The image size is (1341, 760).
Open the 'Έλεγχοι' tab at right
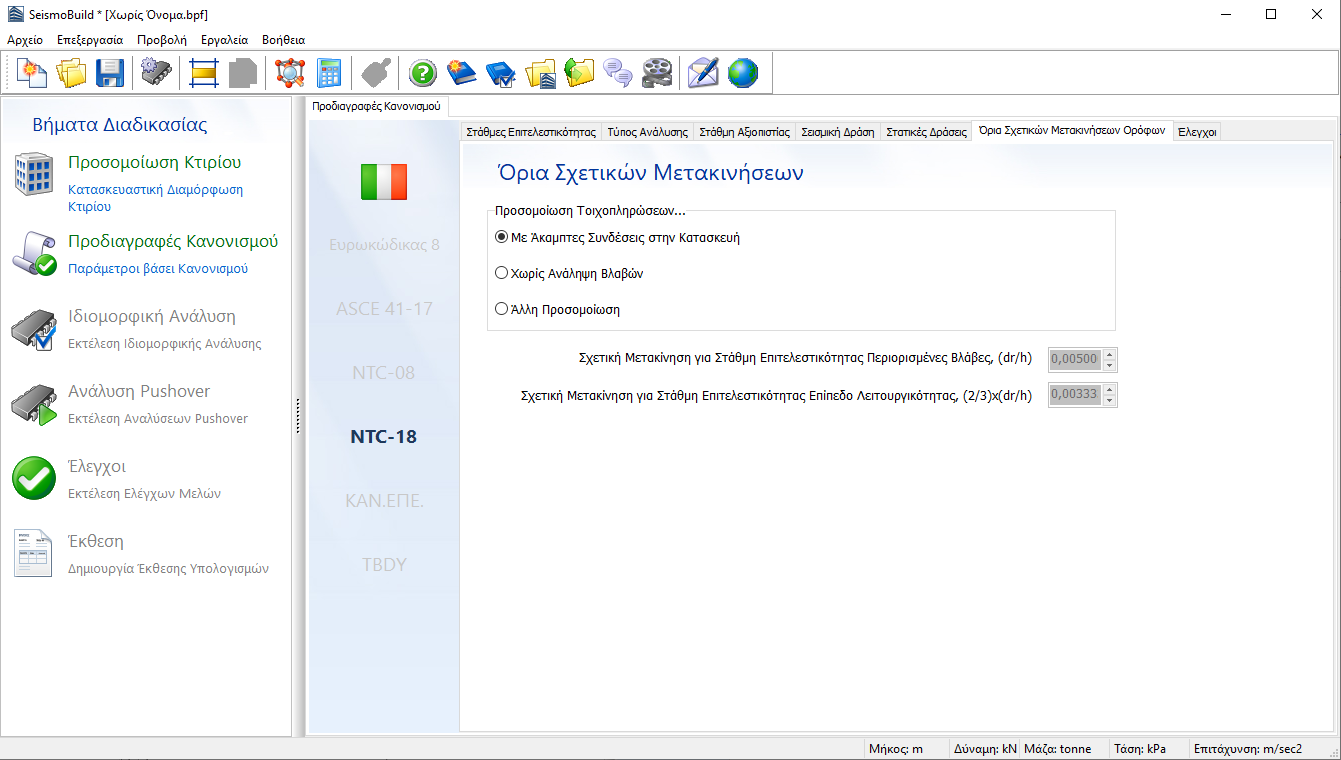(1196, 132)
